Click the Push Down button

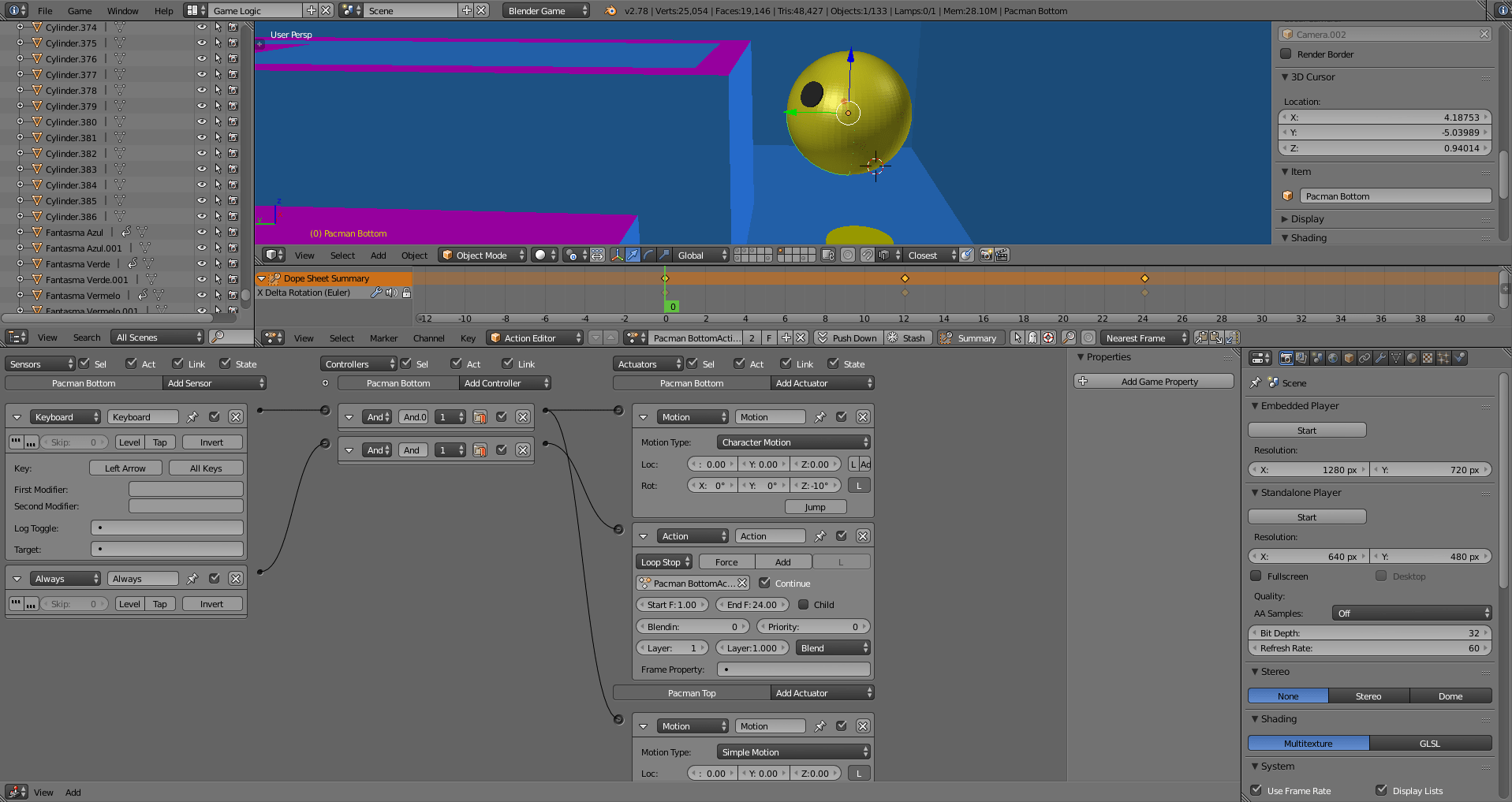pyautogui.click(x=847, y=338)
